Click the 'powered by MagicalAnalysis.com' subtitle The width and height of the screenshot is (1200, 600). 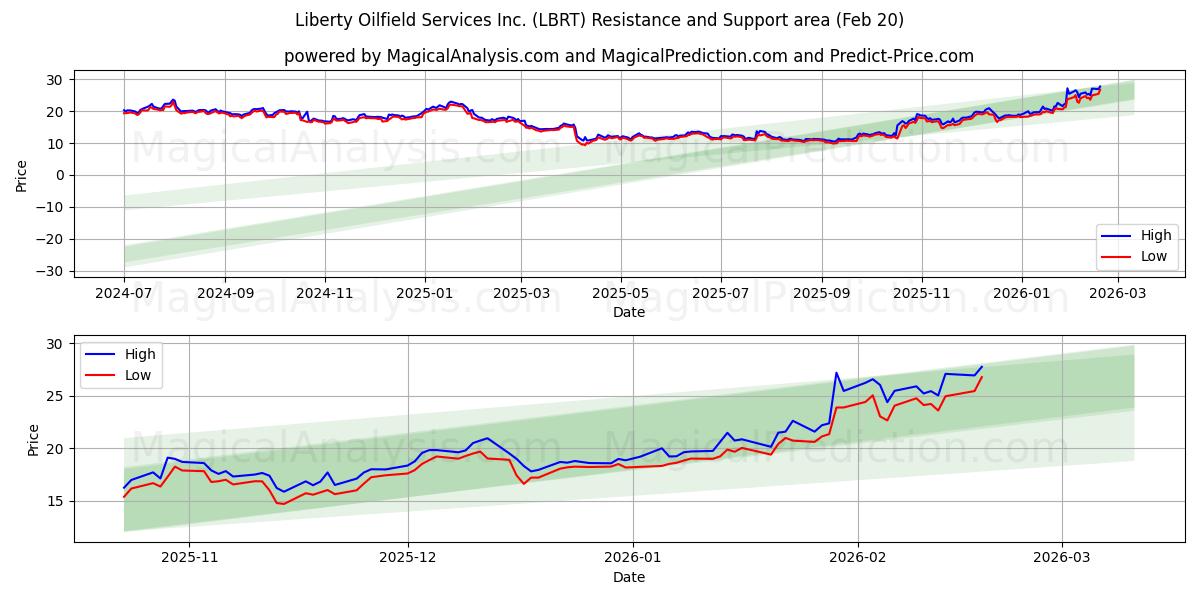(628, 56)
